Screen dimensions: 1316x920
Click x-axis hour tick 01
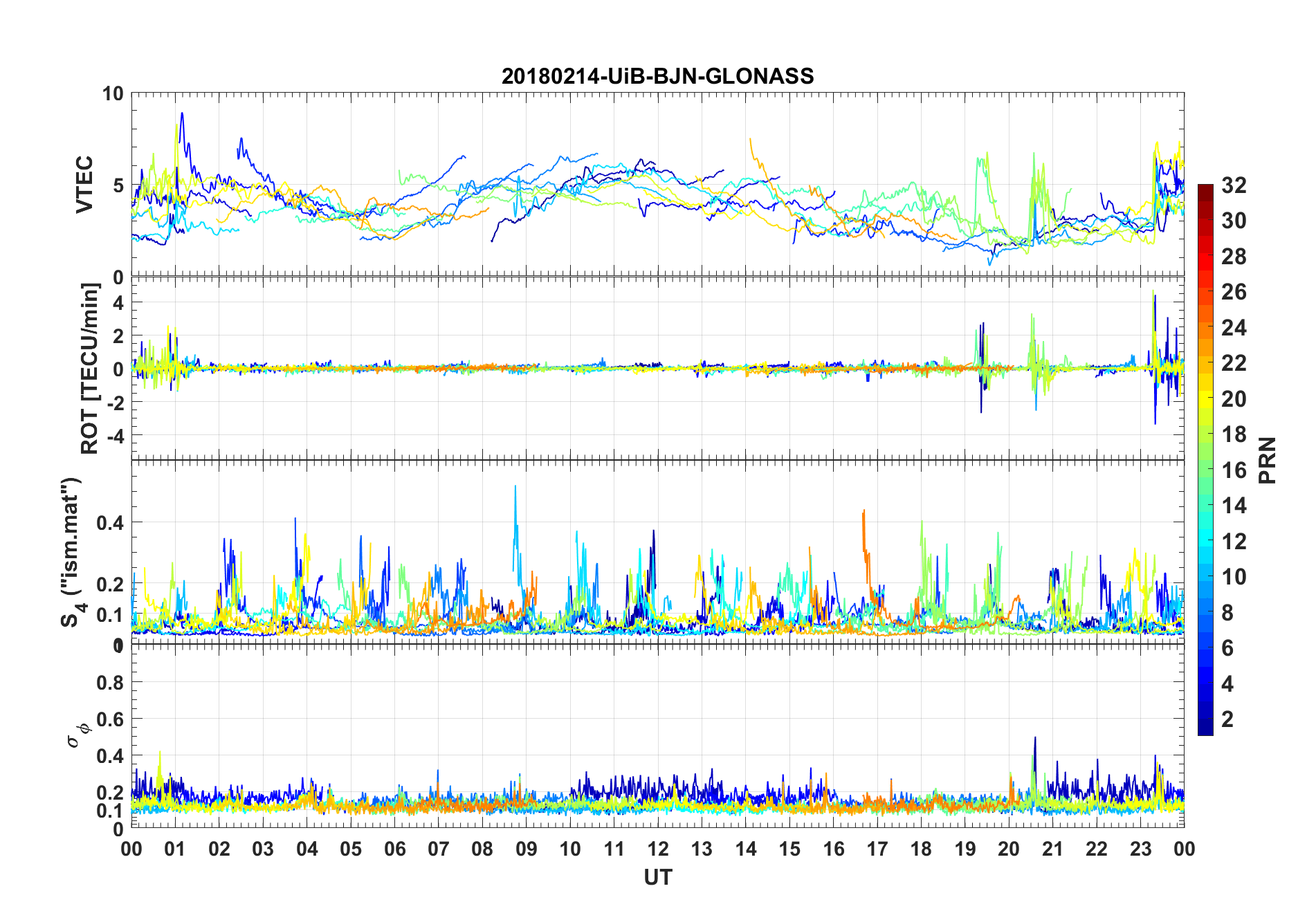click(x=175, y=849)
